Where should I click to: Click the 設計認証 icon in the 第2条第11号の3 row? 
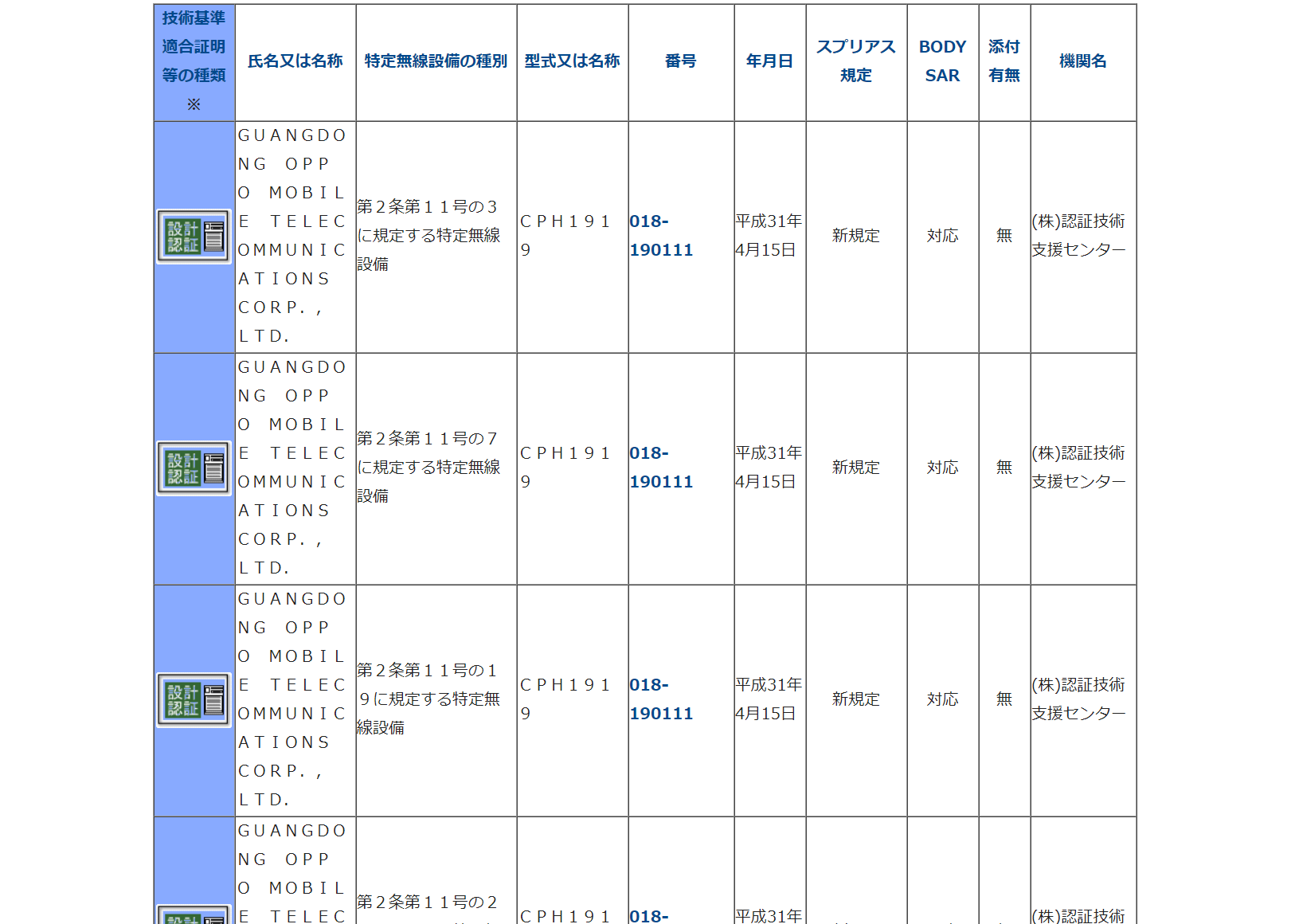point(194,237)
